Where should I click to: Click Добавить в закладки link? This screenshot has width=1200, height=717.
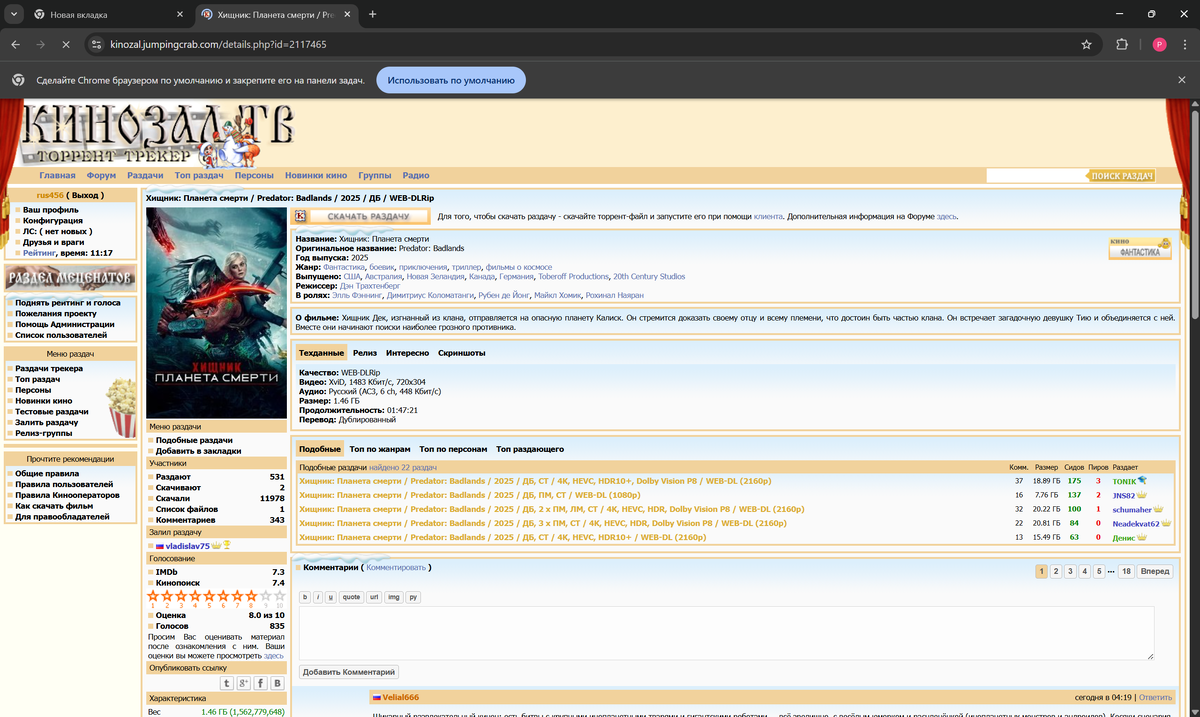pyautogui.click(x=198, y=451)
